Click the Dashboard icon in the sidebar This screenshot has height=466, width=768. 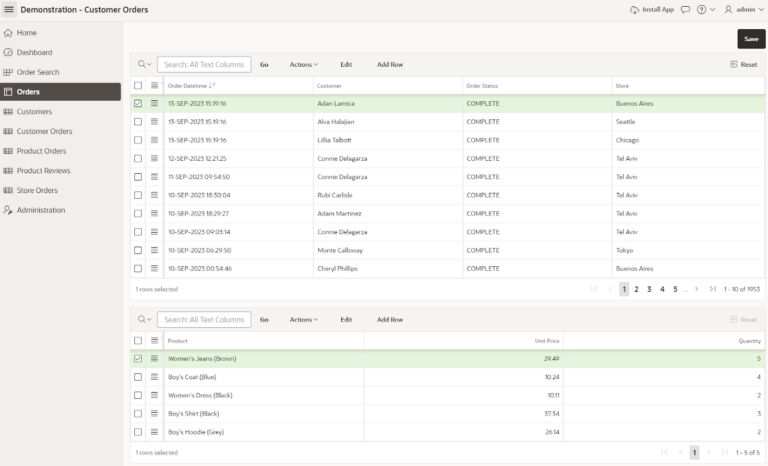coord(9,52)
